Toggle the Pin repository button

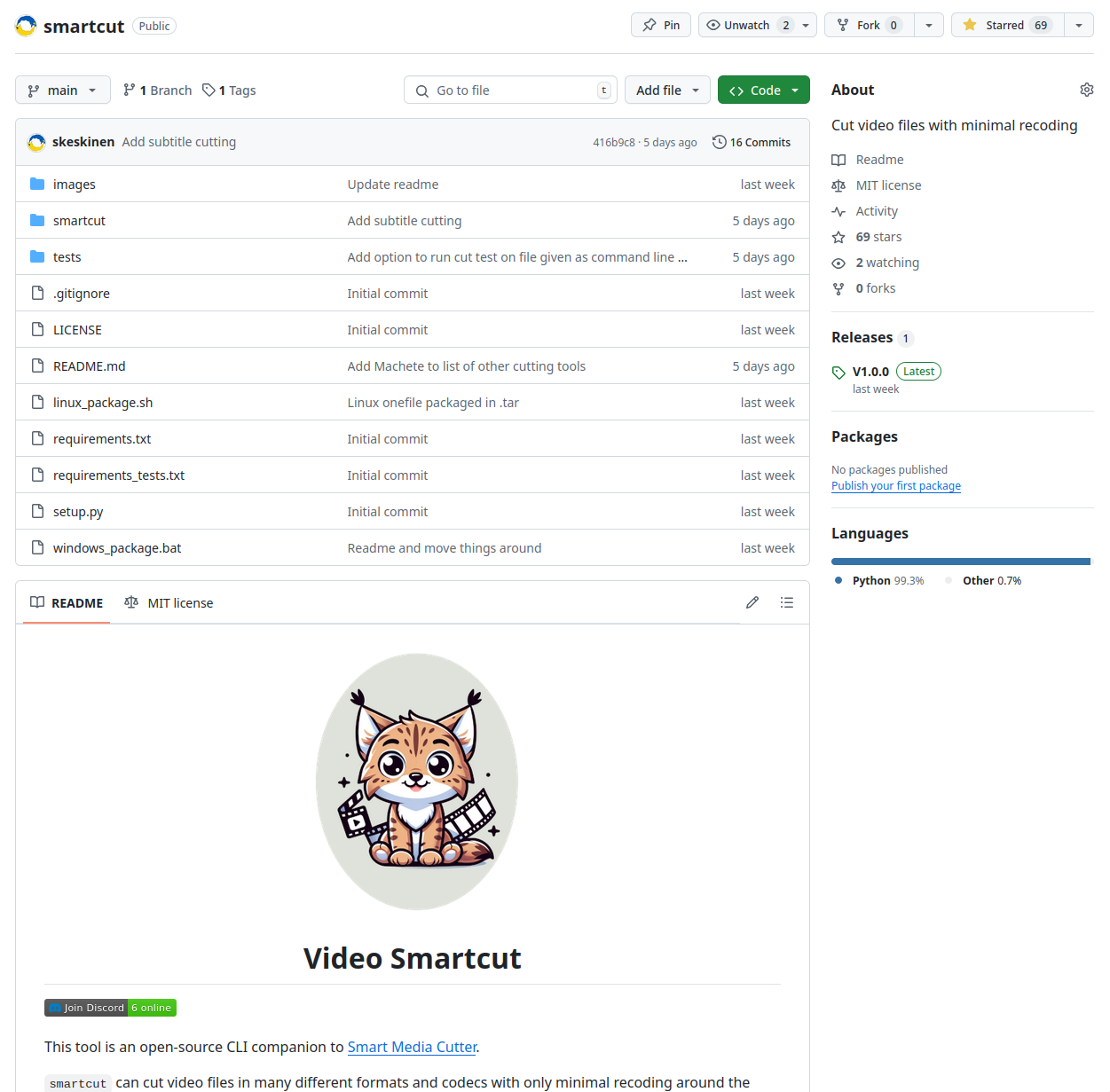(x=661, y=25)
